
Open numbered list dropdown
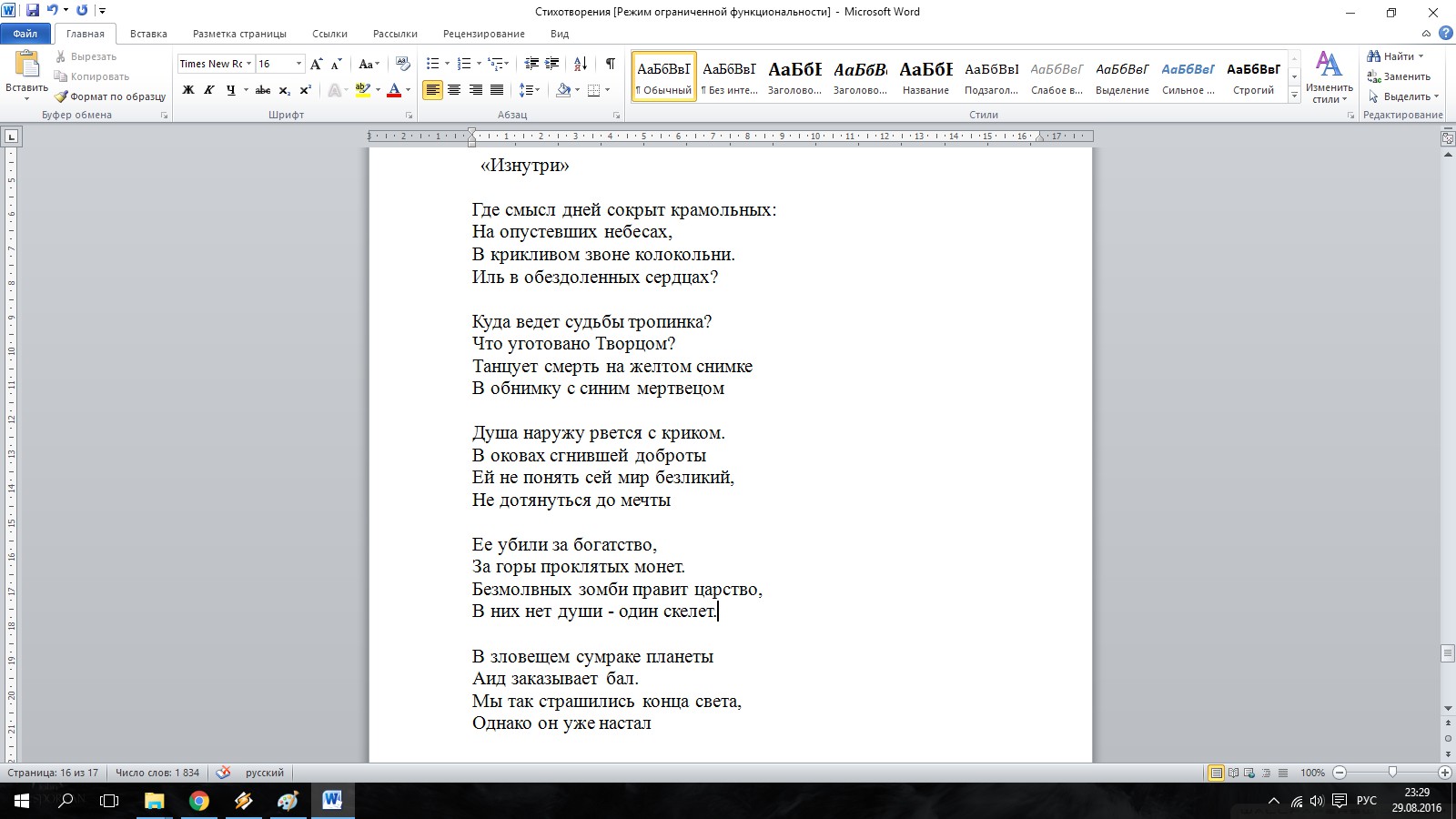tap(479, 64)
